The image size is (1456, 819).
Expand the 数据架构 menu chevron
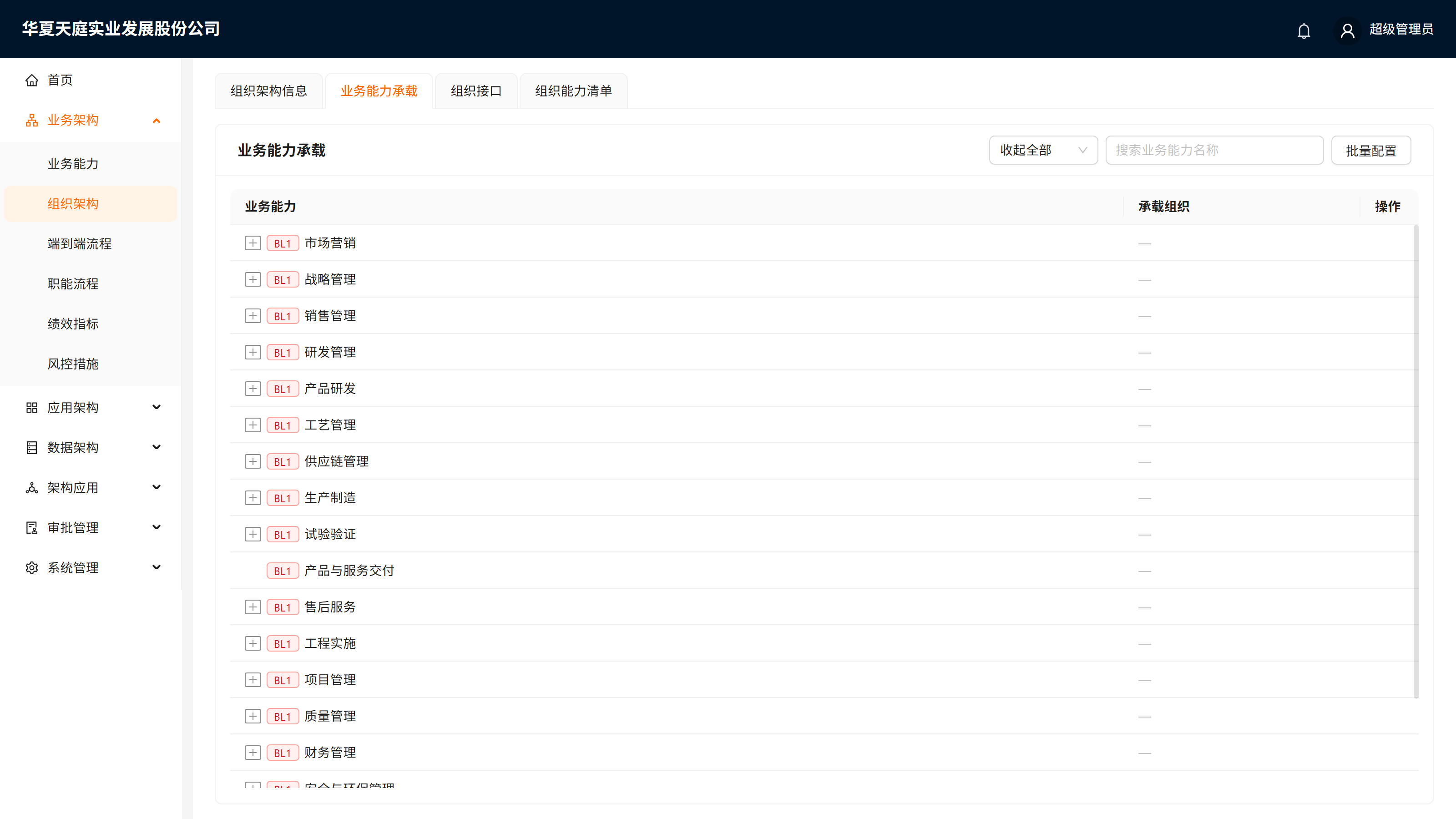[157, 447]
